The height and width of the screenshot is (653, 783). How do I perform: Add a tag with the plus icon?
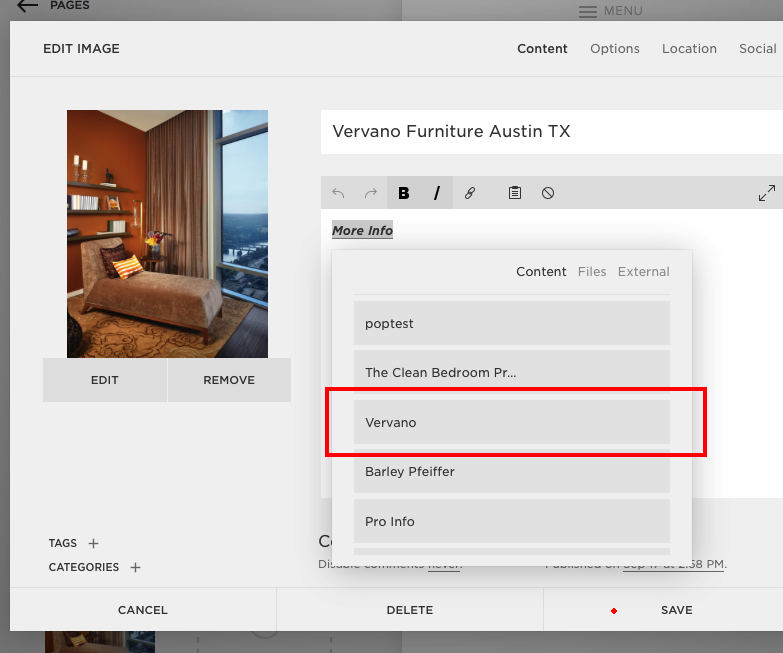(93, 543)
